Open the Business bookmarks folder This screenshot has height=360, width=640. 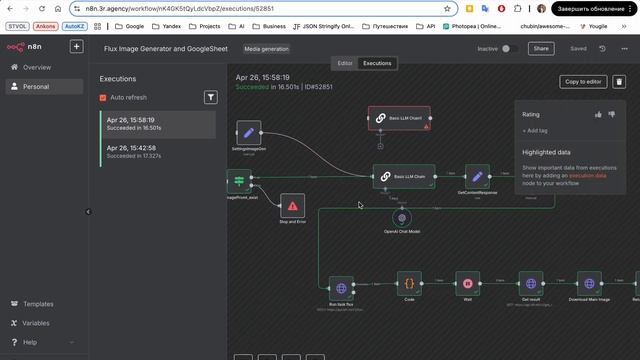point(269,26)
